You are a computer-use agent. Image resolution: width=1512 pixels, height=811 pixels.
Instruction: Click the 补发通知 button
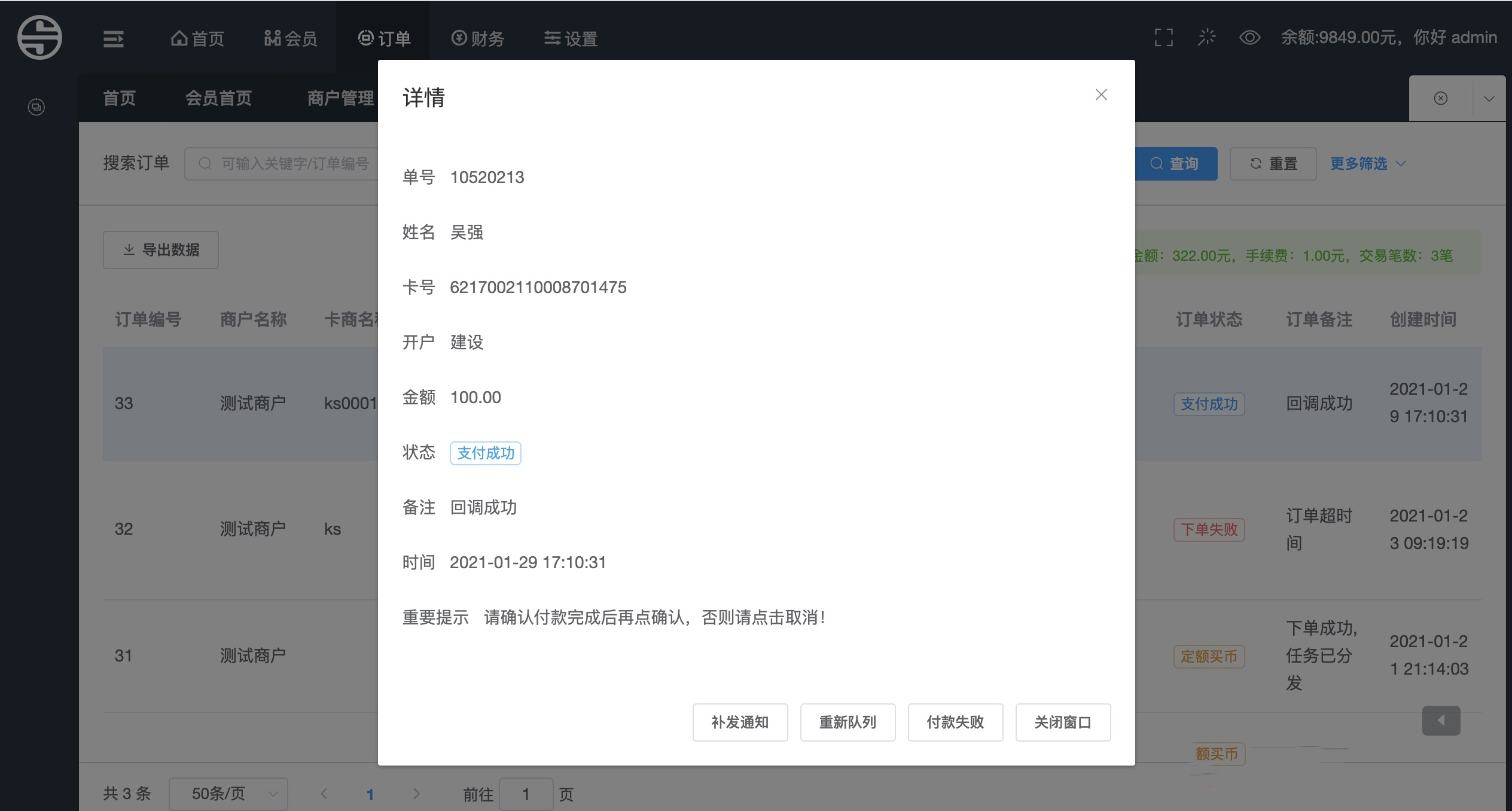tap(740, 722)
